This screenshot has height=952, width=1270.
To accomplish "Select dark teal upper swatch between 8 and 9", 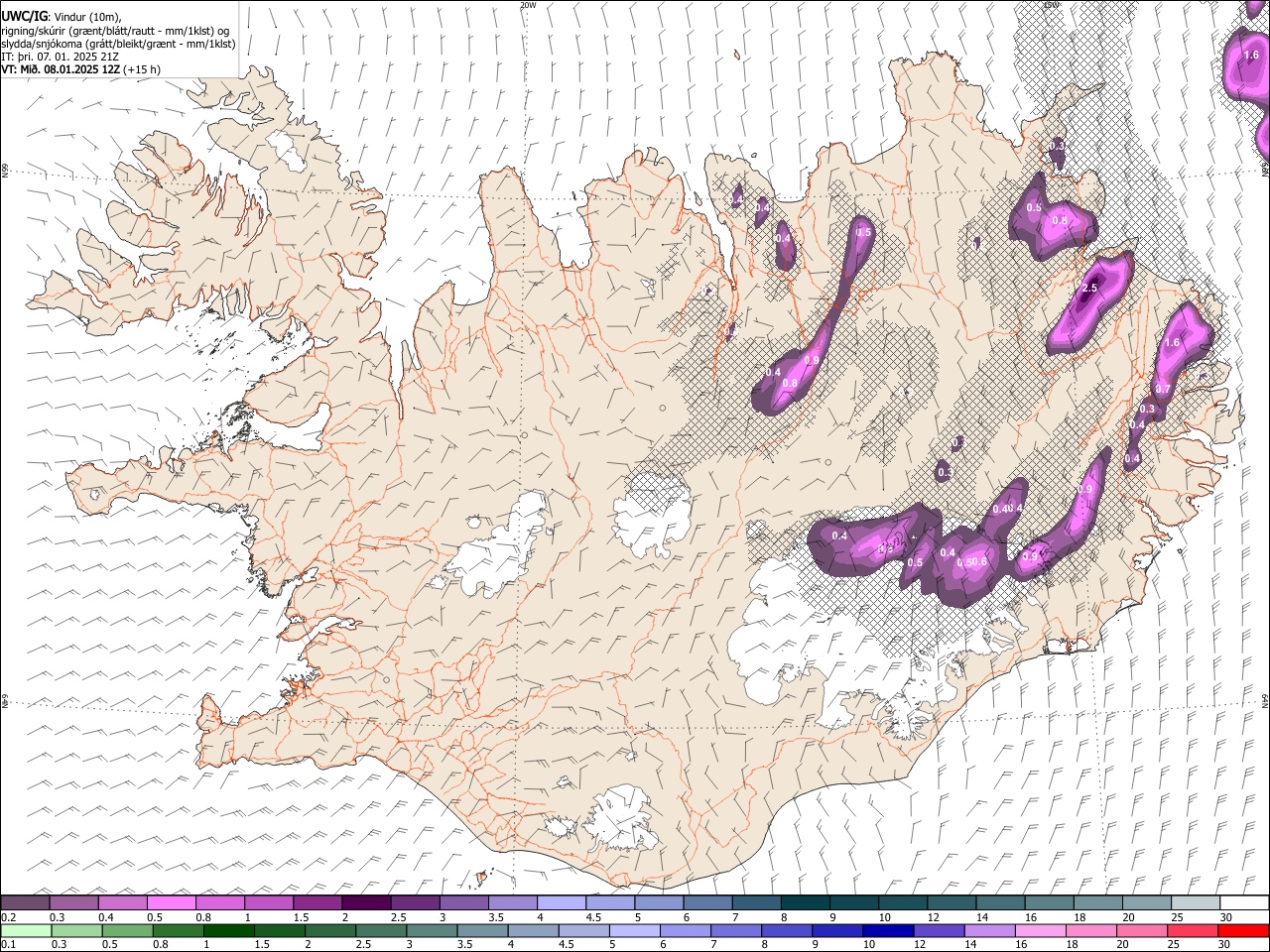I will 806,902.
